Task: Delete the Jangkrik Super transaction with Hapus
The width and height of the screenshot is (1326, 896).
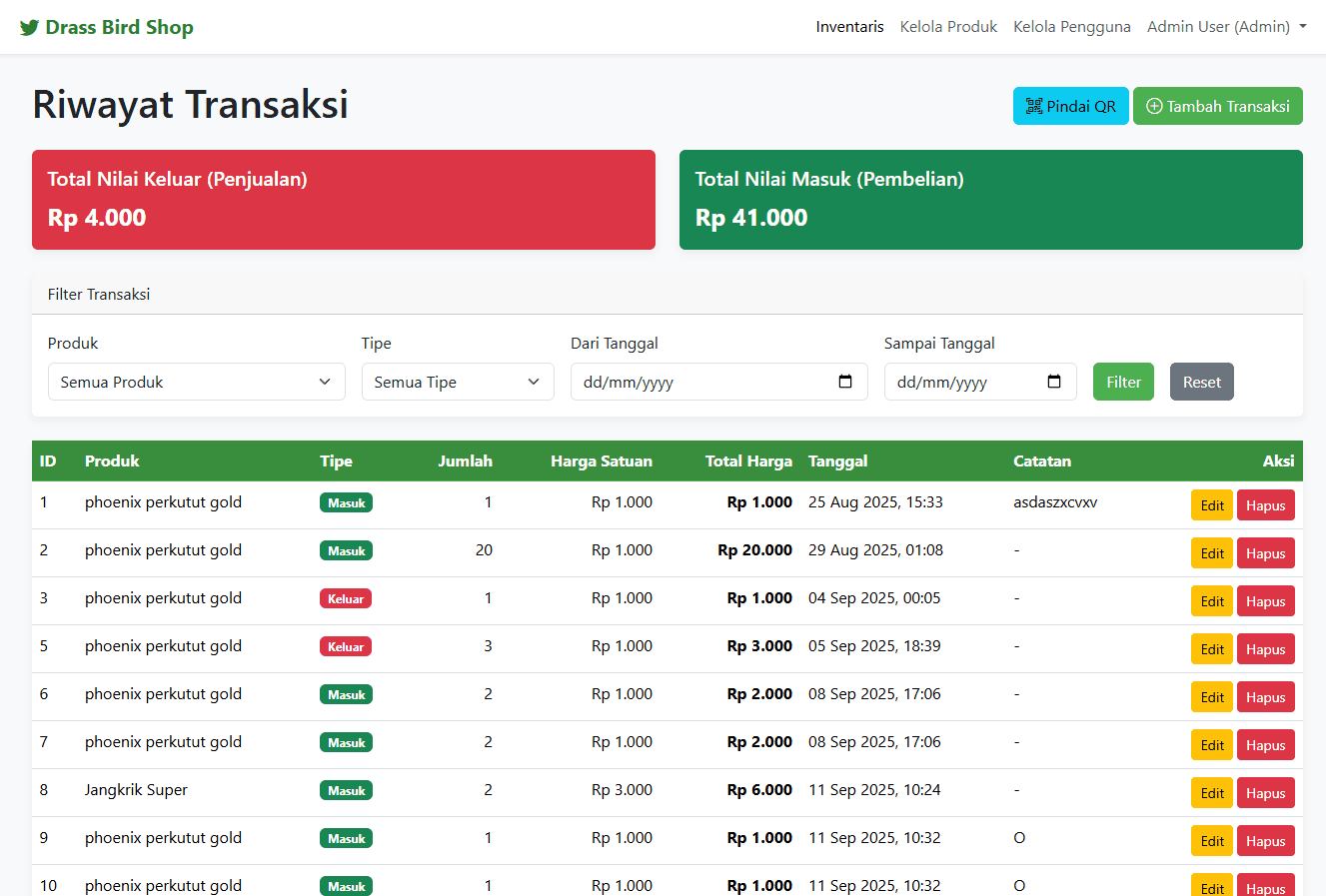Action: pyautogui.click(x=1265, y=792)
